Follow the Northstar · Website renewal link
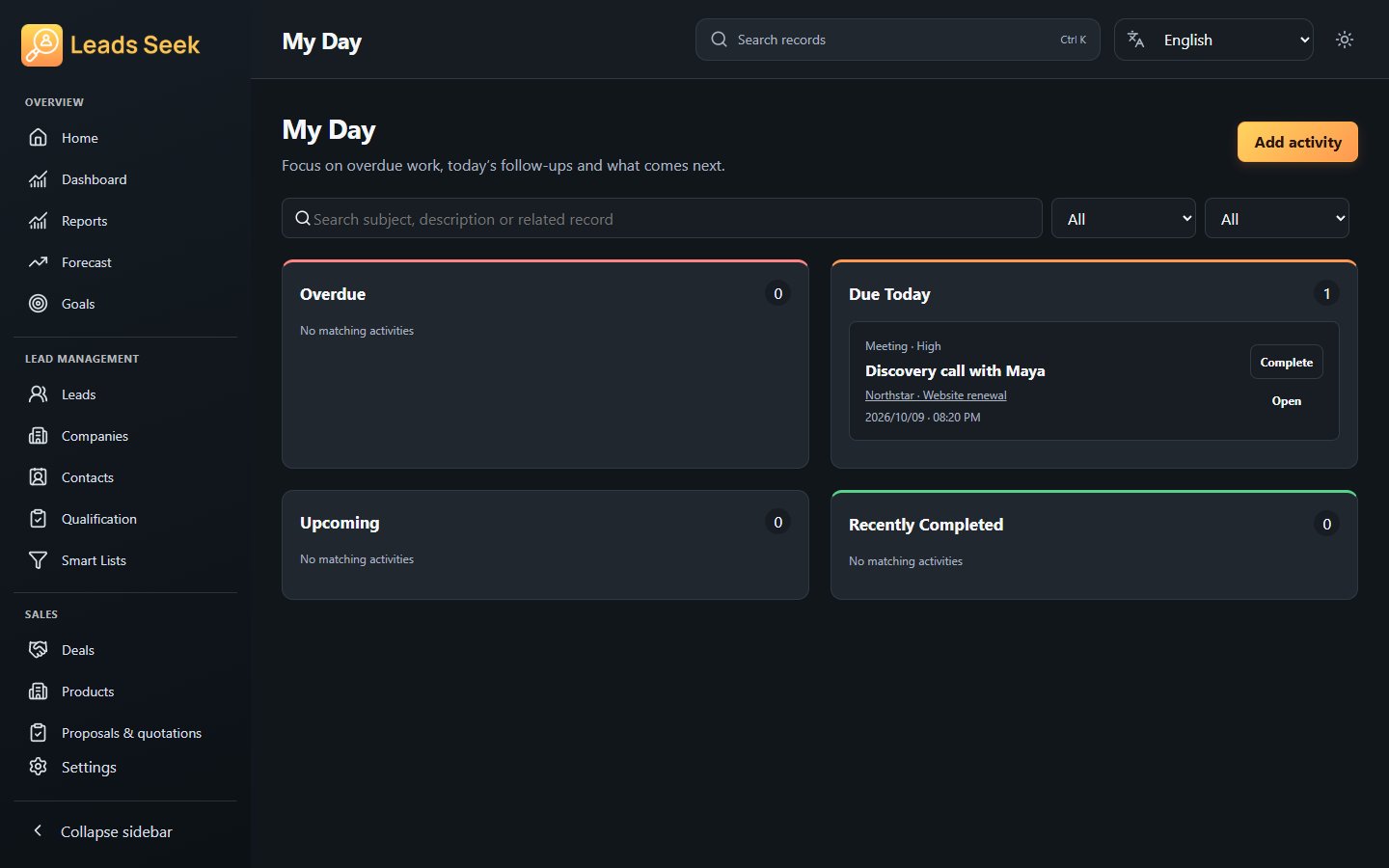The image size is (1389, 868). (x=936, y=395)
